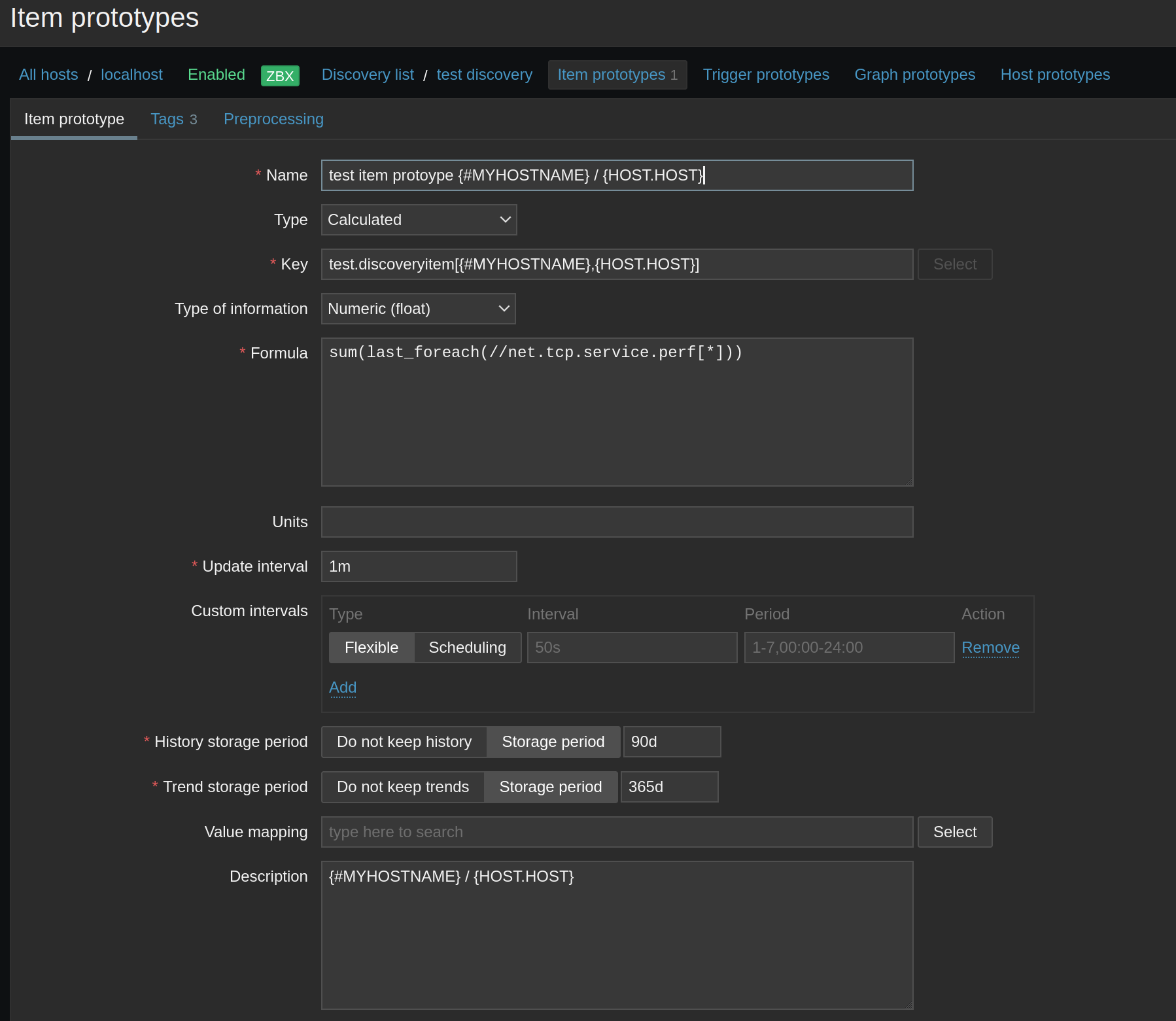Viewport: 1176px width, 1021px height.
Task: Click the trend period field with 365d
Action: click(670, 787)
